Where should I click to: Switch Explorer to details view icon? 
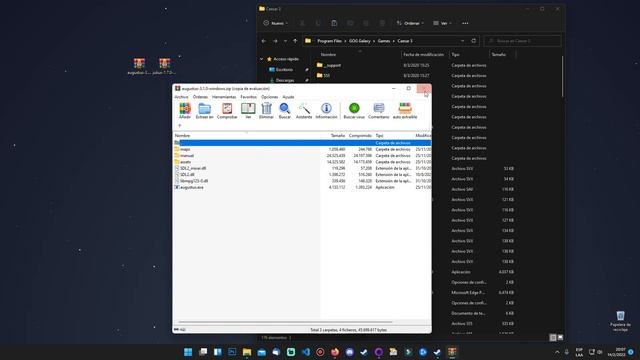tap(553, 338)
